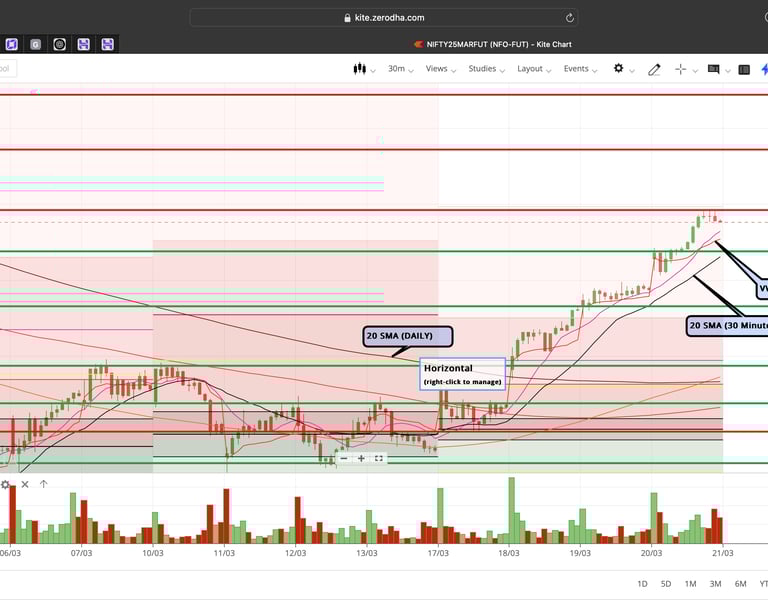Switch to the gray G pinned tab
This screenshot has height=600, width=768.
[x=35, y=45]
